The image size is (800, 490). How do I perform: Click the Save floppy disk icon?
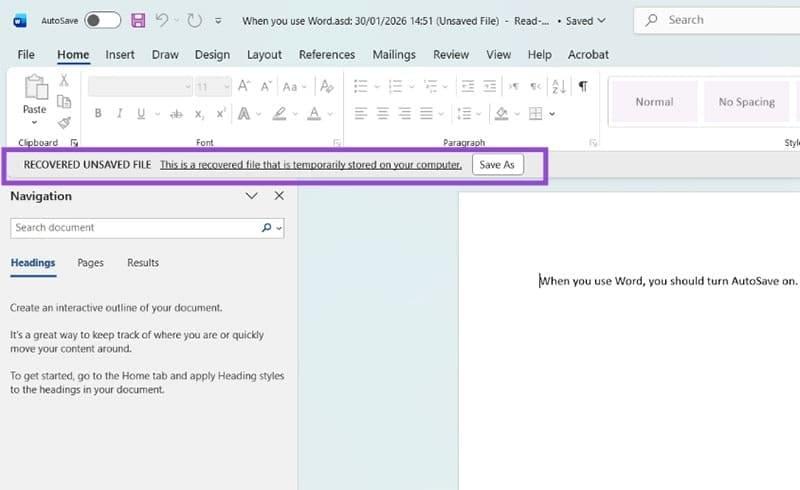point(138,20)
